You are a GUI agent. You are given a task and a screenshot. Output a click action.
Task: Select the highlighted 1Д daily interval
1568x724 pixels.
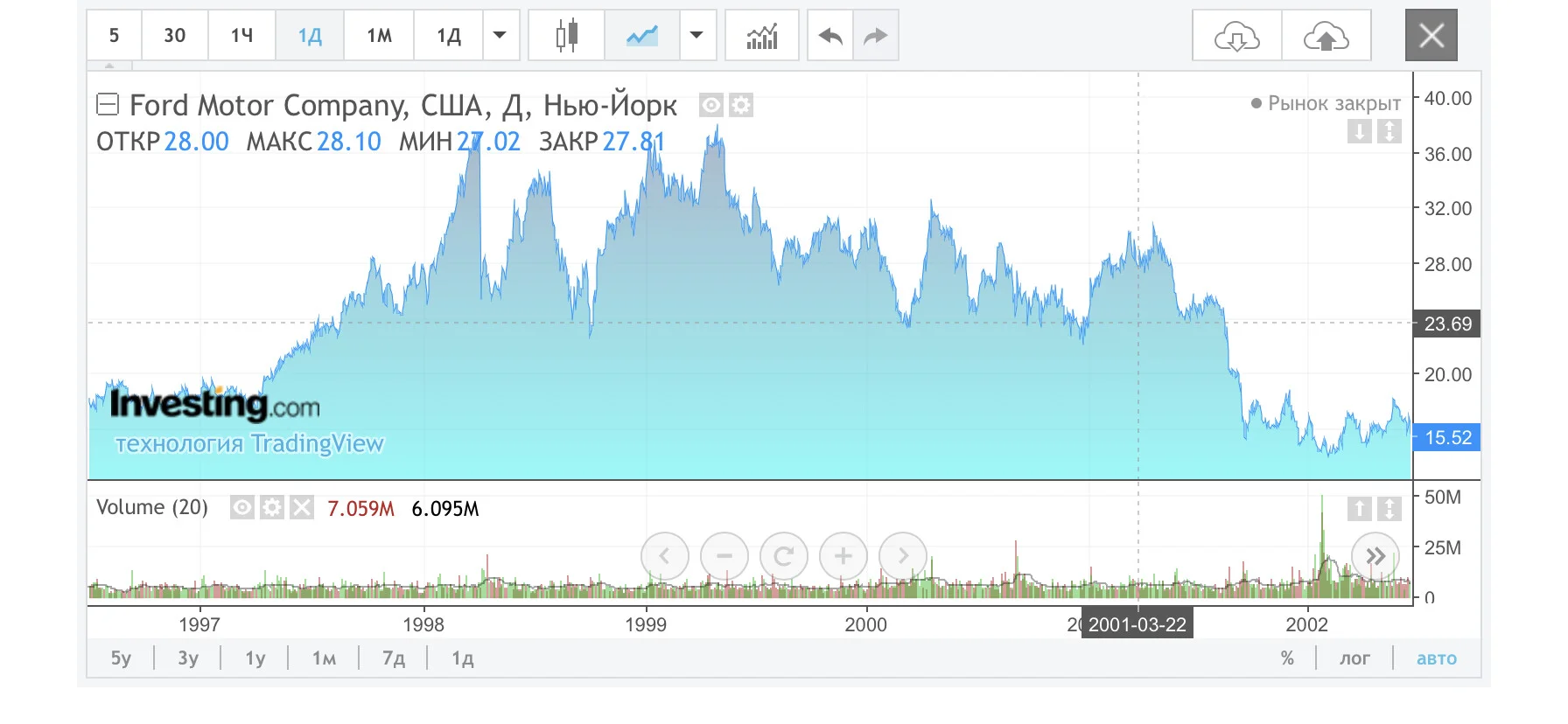point(310,36)
